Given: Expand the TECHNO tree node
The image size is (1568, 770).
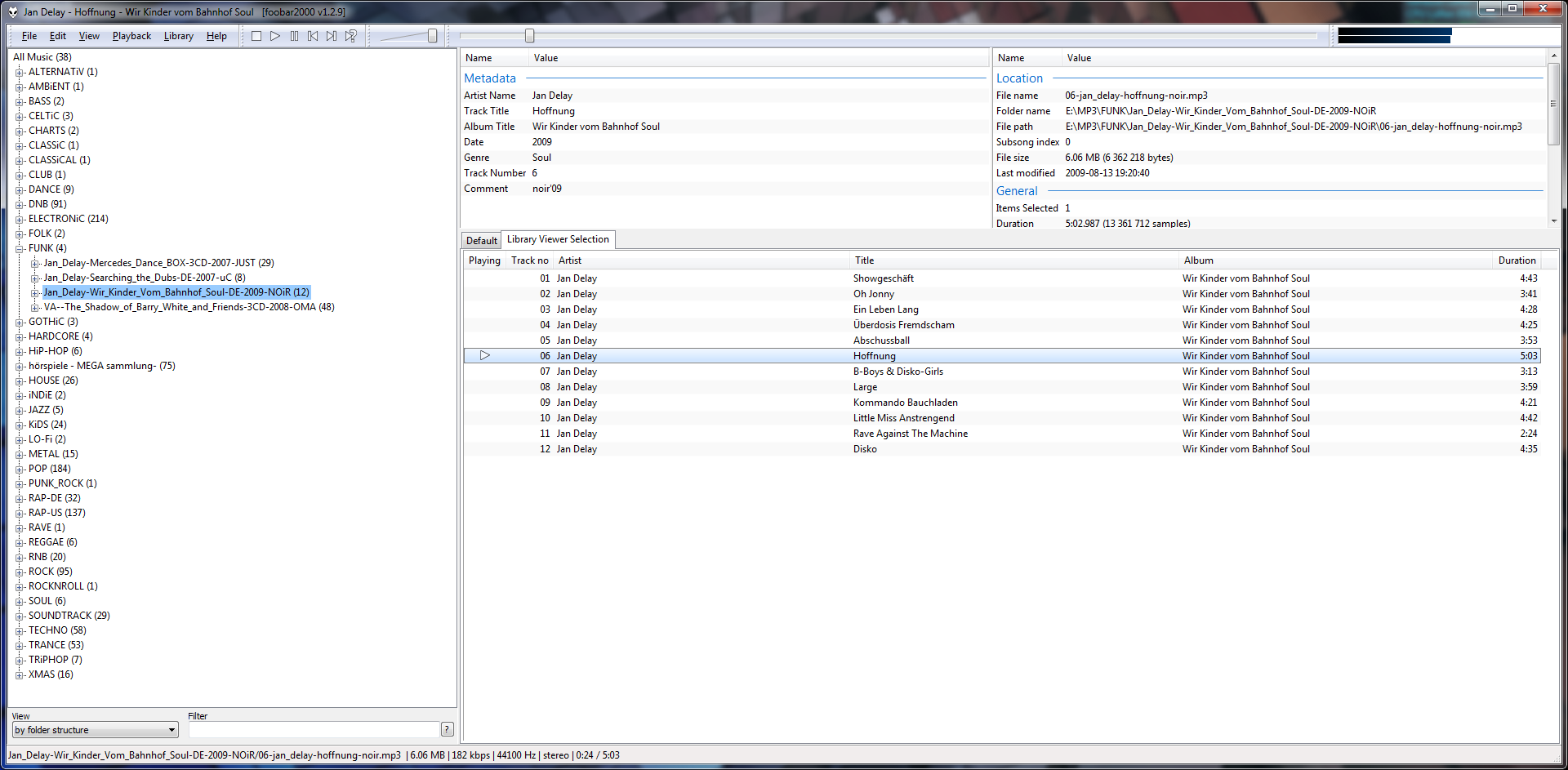Looking at the screenshot, I should 20,630.
